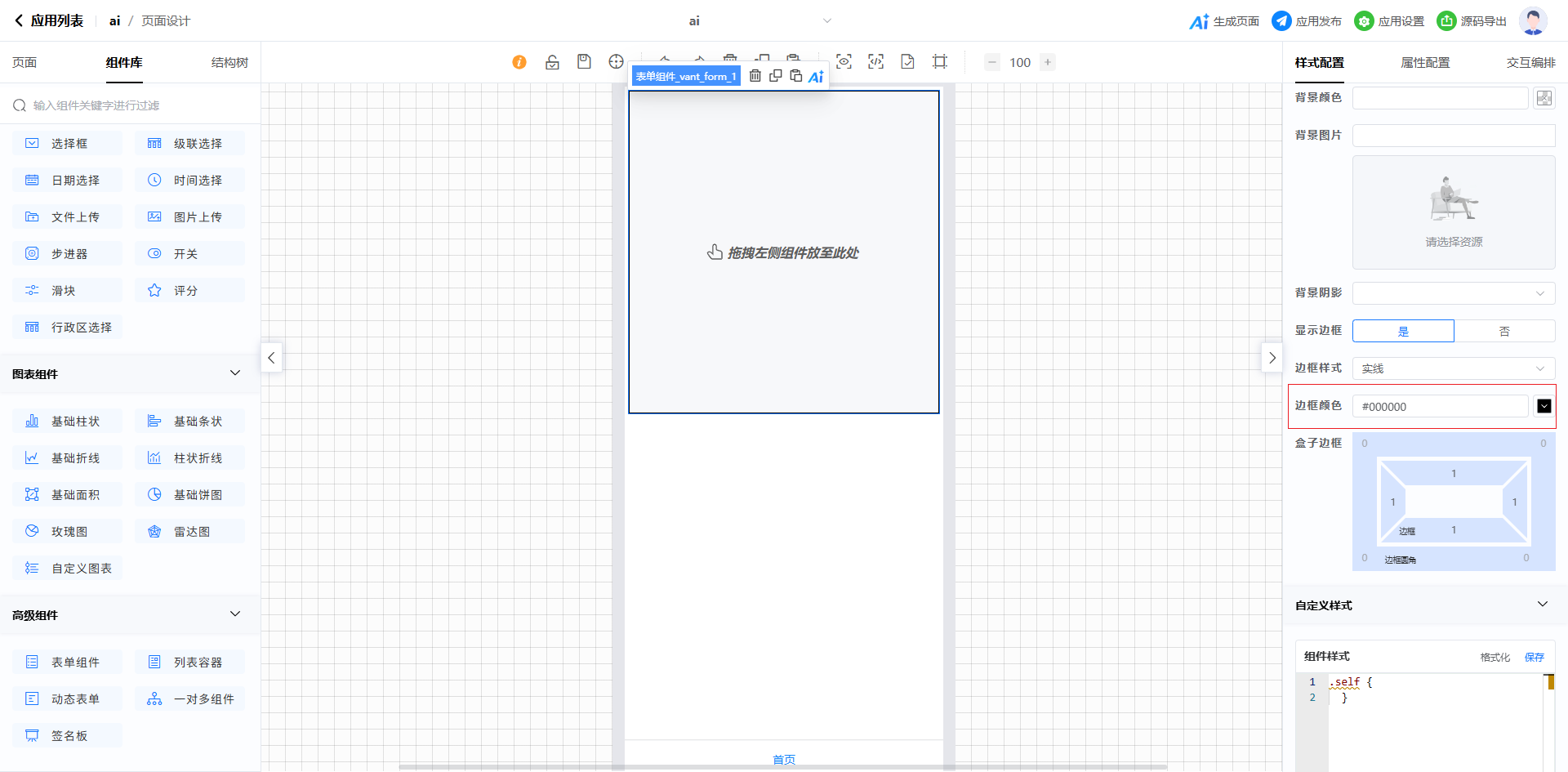
Task: Switch to the 结构树 tab
Action: tap(229, 63)
